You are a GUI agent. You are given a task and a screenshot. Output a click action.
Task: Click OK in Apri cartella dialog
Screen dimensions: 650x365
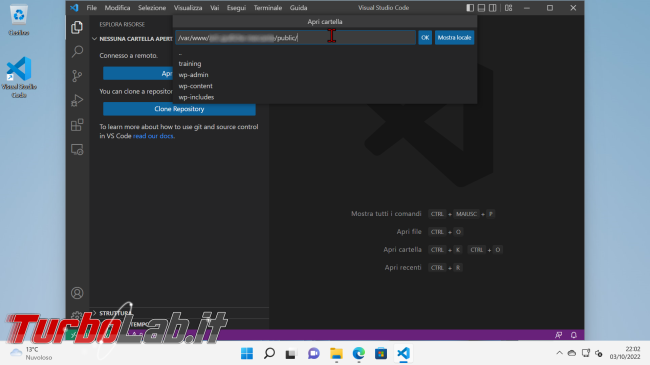(425, 38)
